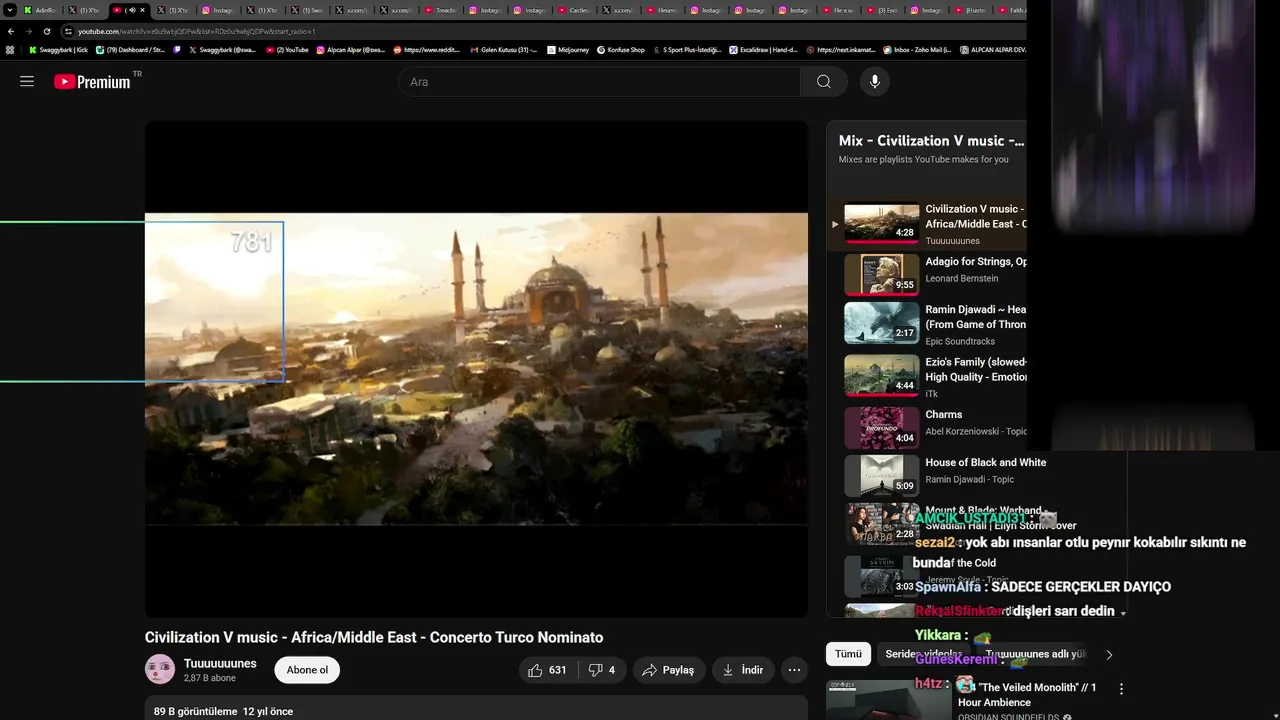Subscribe with the Abone ol button
Screen dimensions: 1280x720
pos(307,670)
